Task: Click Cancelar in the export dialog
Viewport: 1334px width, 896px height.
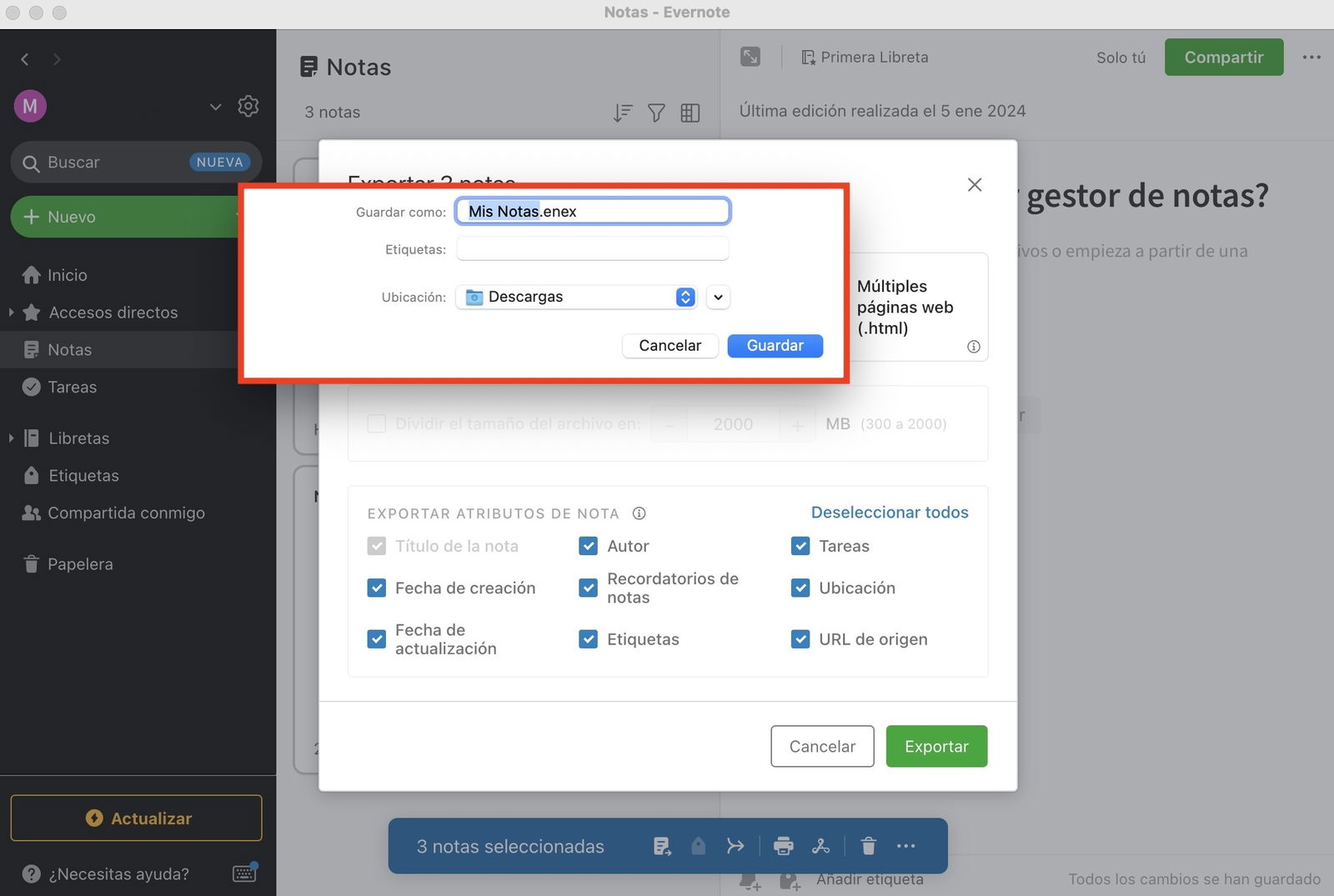Action: [822, 747]
